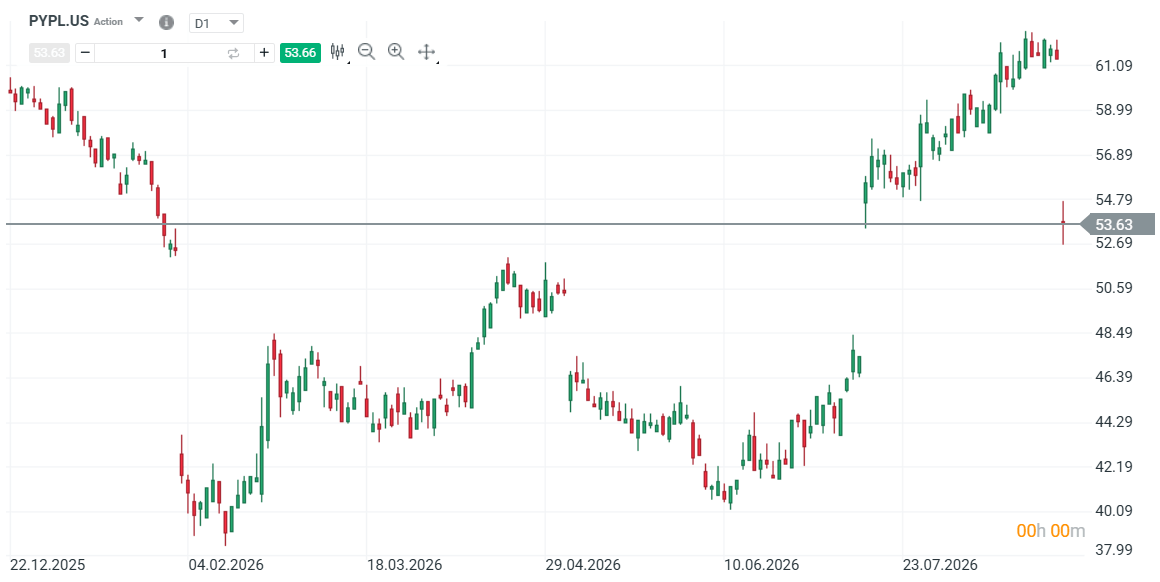1160x582 pixels.
Task: Click the 50.59 price axis label
Action: click(1113, 288)
